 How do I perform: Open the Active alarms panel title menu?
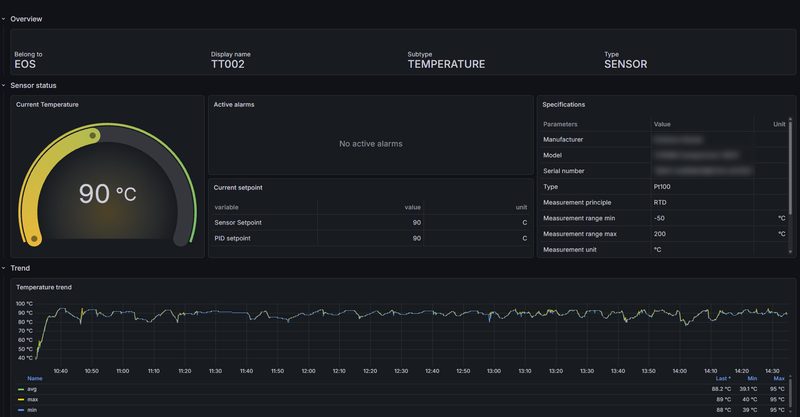(234, 105)
